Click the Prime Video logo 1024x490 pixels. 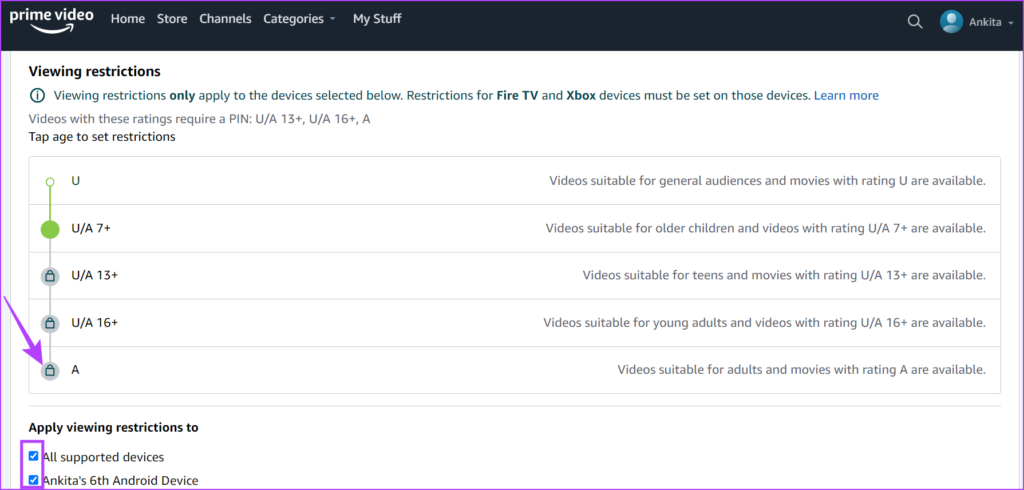click(x=53, y=20)
